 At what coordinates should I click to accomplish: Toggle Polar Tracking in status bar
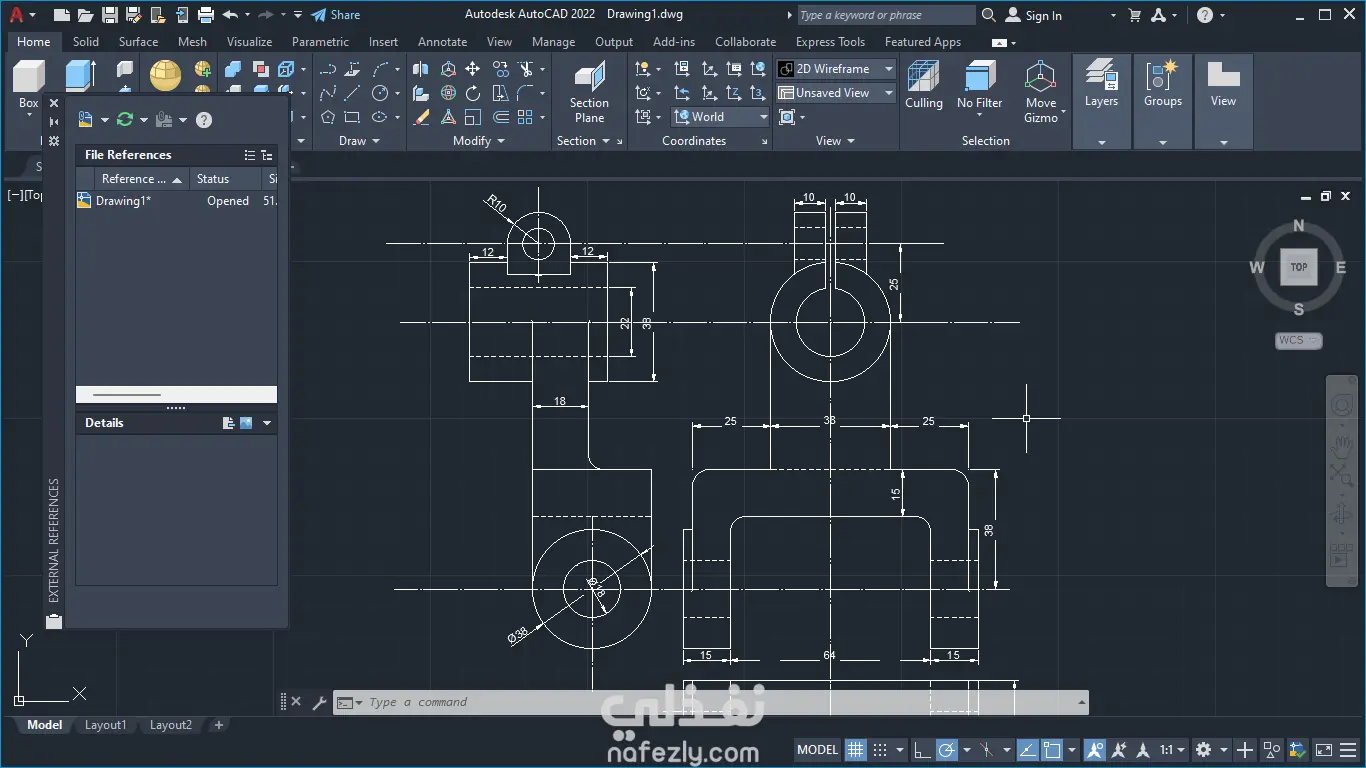pyautogui.click(x=946, y=749)
